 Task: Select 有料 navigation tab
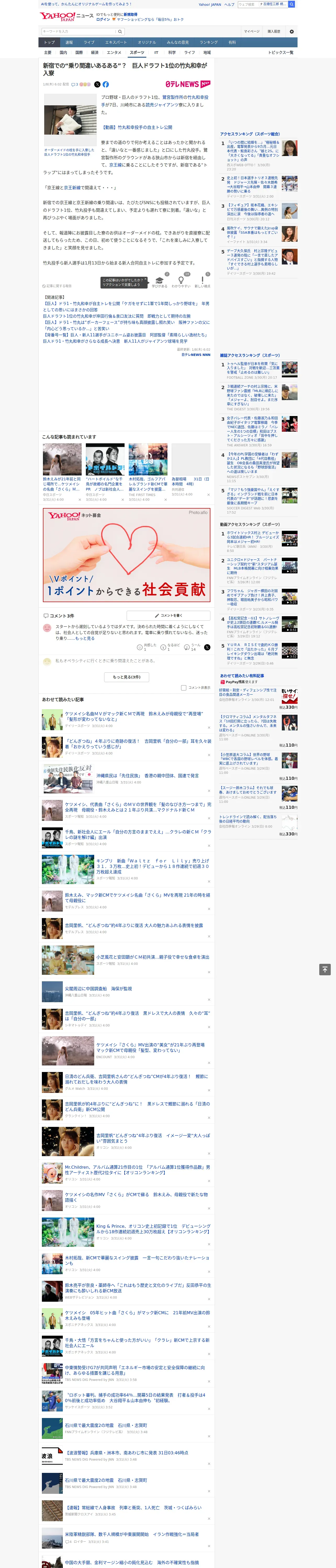[x=232, y=42]
